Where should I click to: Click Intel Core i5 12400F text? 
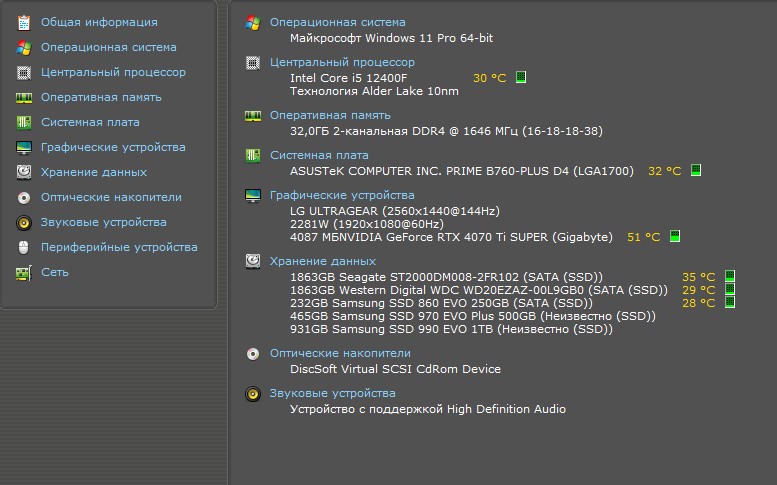348,78
